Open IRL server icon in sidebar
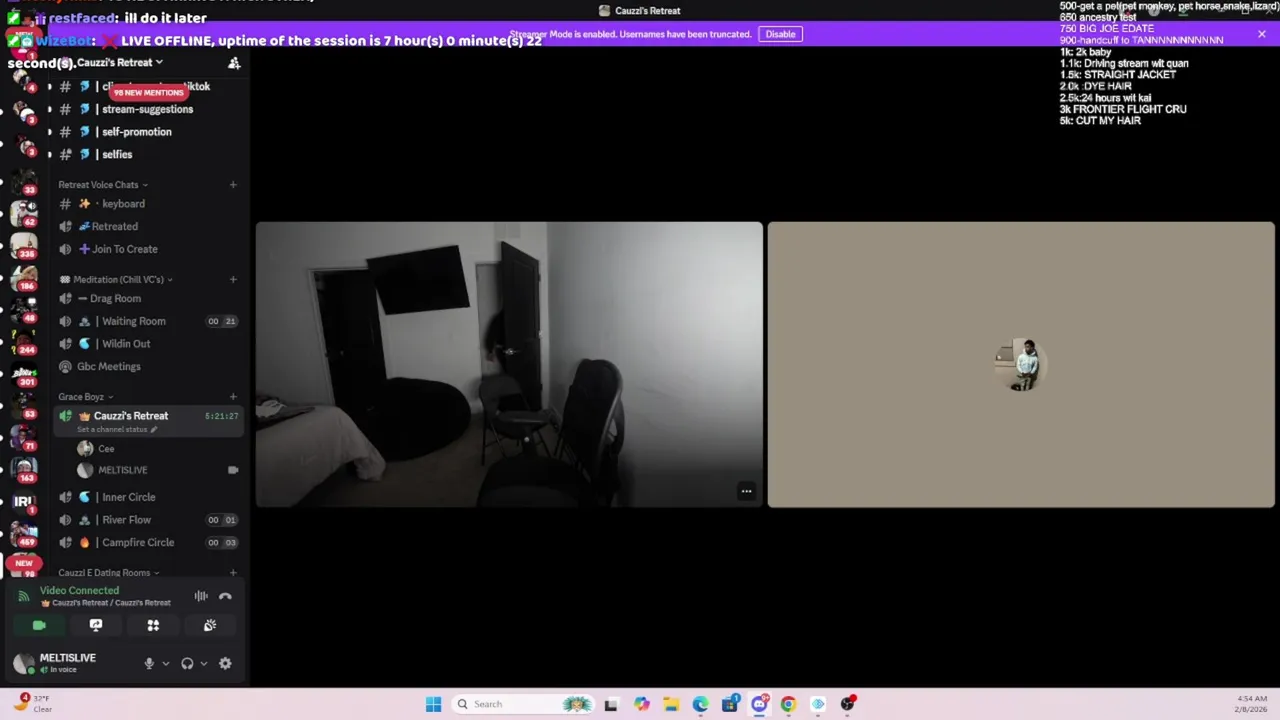Image resolution: width=1280 pixels, height=720 pixels. tap(24, 501)
